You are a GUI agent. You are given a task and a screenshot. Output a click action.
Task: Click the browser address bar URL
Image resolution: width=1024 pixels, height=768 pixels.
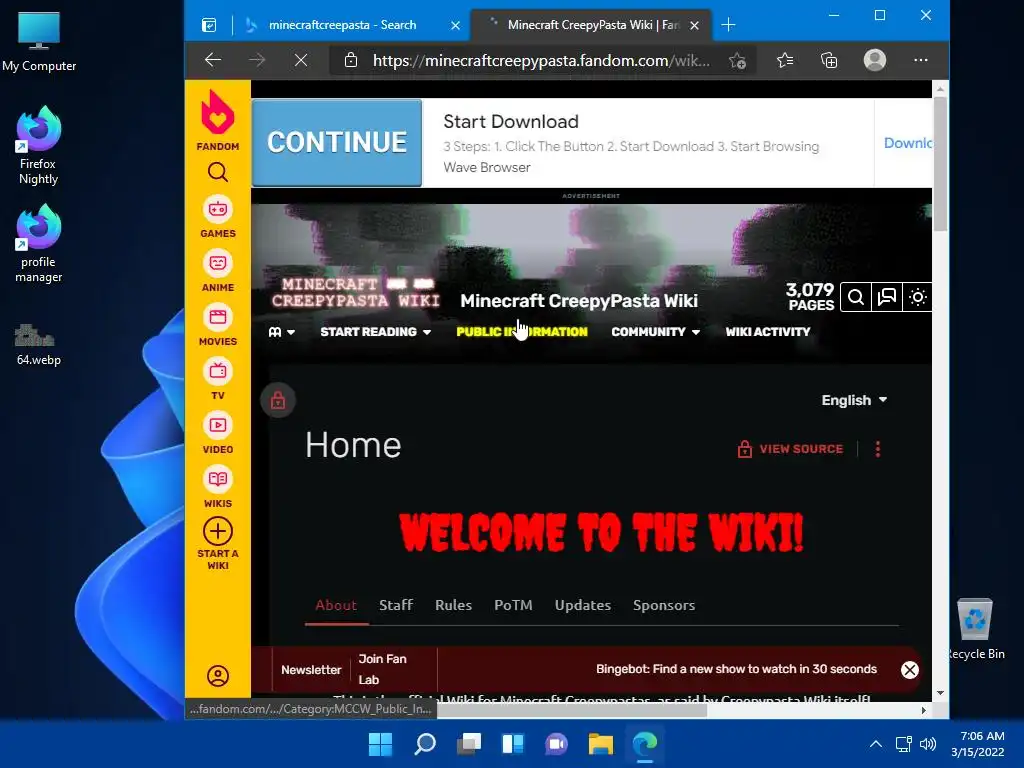tap(541, 61)
